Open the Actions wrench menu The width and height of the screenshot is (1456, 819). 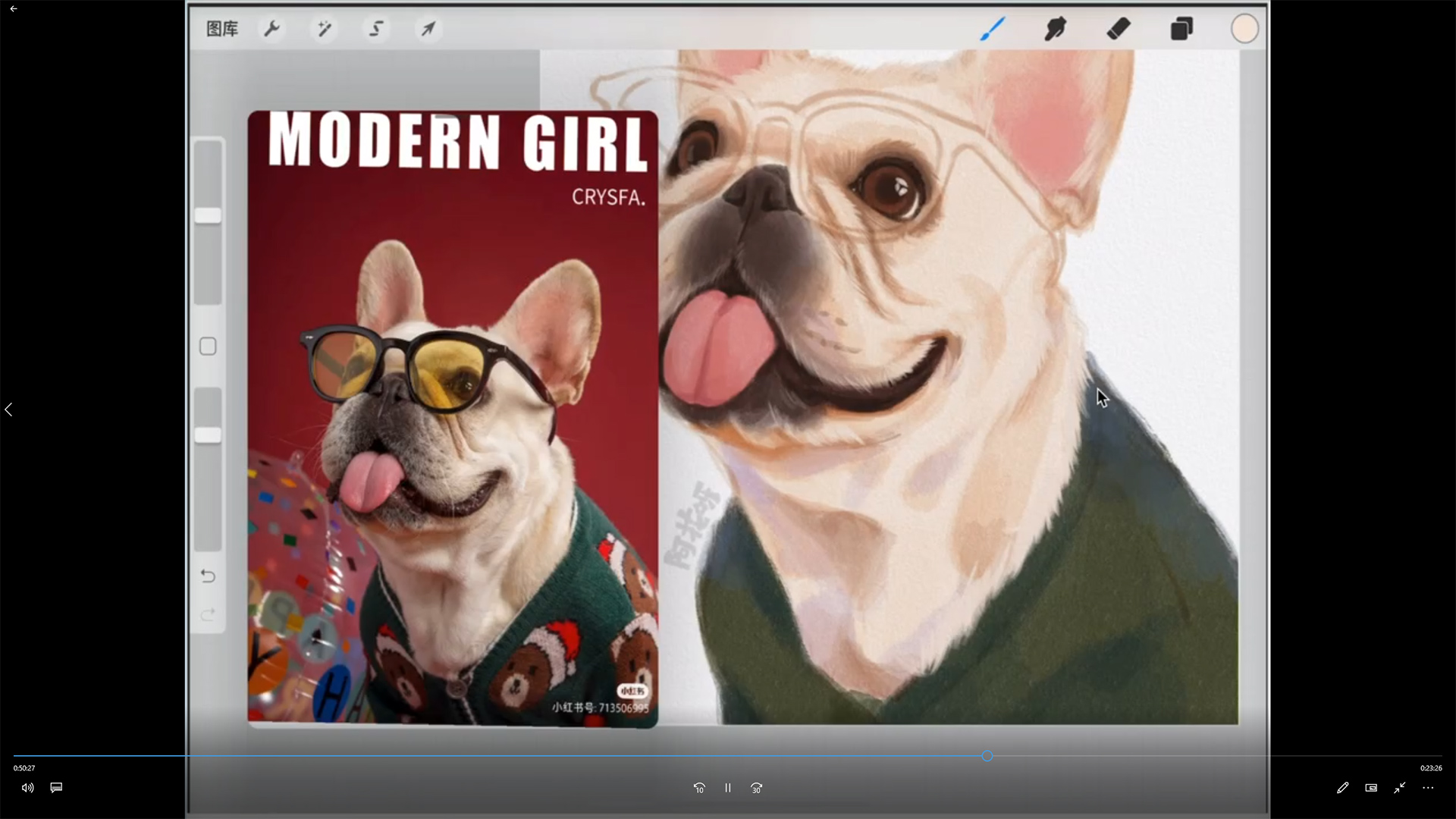[x=271, y=29]
